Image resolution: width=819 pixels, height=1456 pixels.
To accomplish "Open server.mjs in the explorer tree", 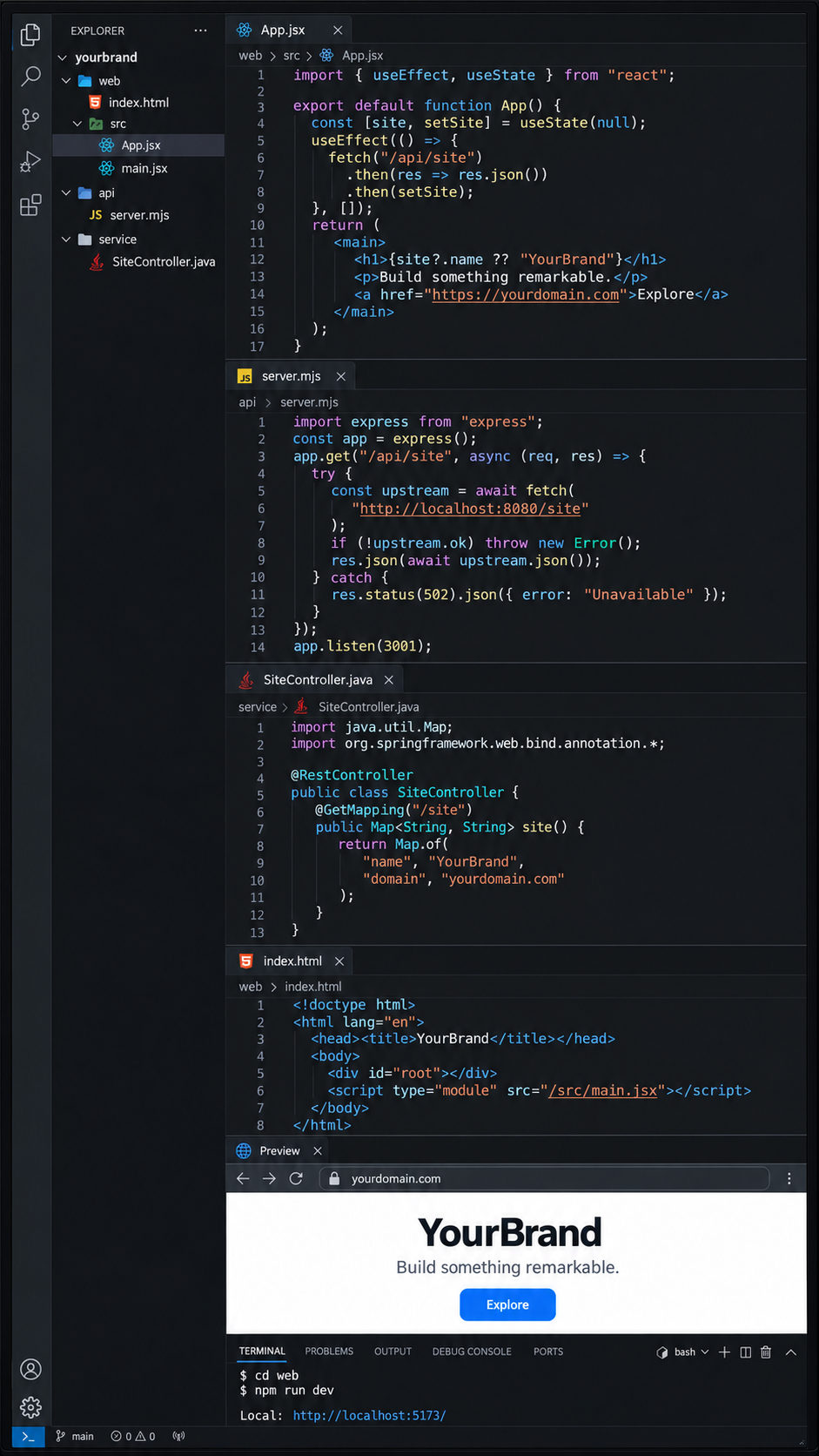I will (139, 215).
